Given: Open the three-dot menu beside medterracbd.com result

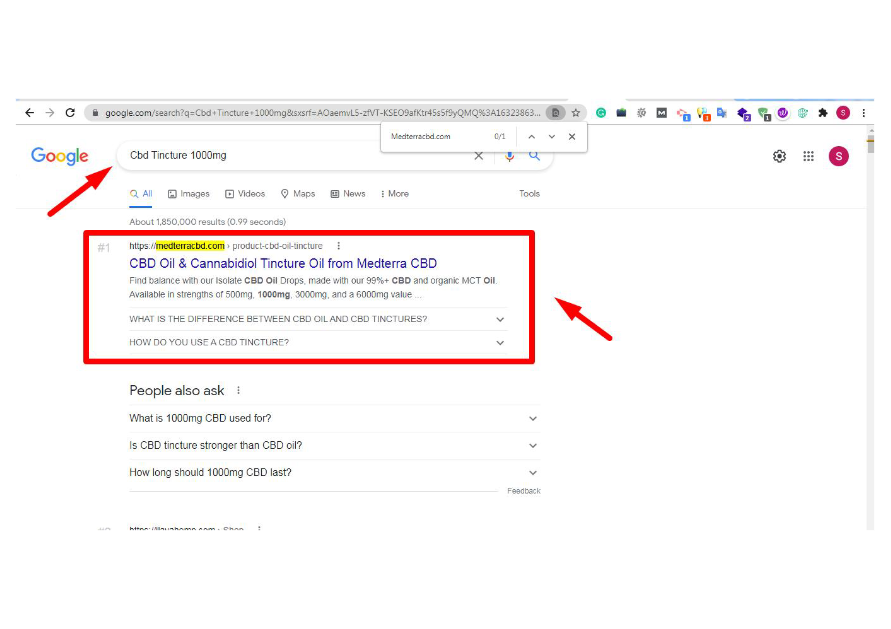Looking at the screenshot, I should 339,246.
